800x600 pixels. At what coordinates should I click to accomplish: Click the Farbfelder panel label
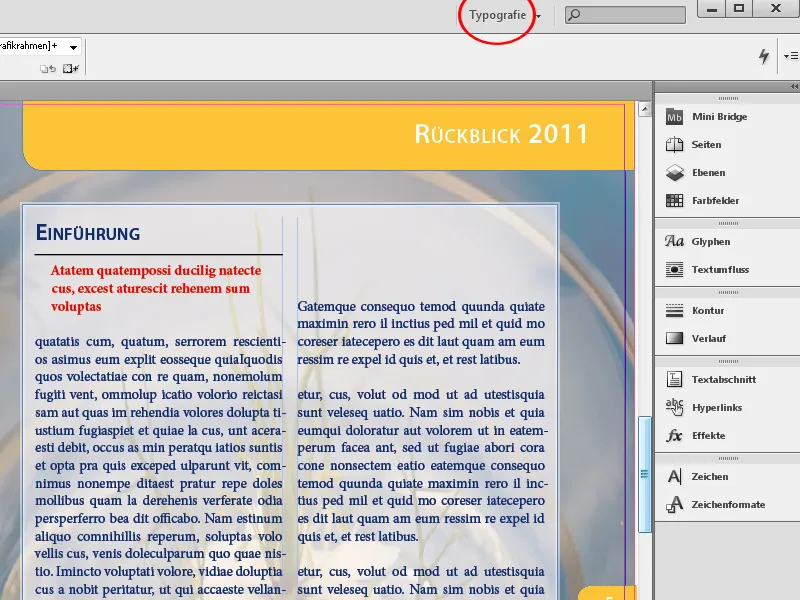(x=715, y=201)
